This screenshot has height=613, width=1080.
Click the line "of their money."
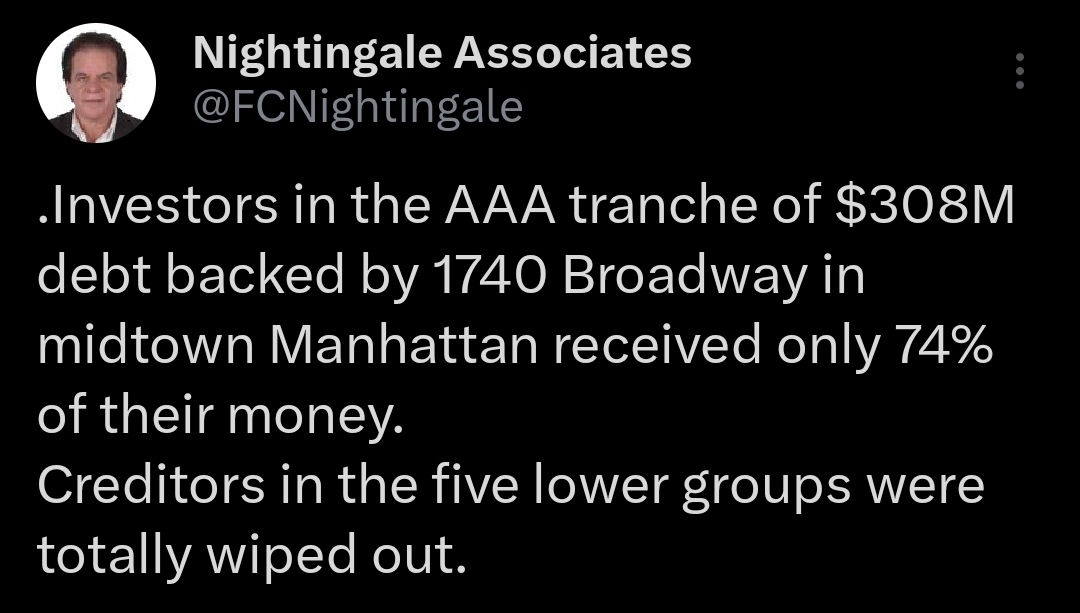pos(220,414)
